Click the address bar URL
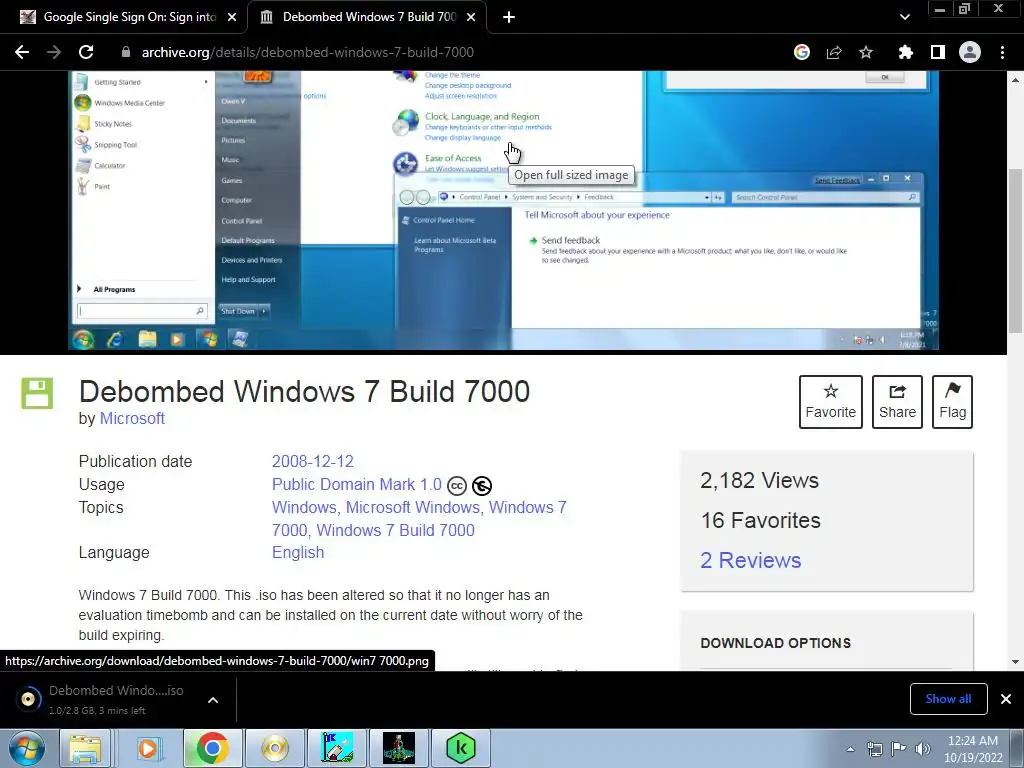 coord(308,52)
